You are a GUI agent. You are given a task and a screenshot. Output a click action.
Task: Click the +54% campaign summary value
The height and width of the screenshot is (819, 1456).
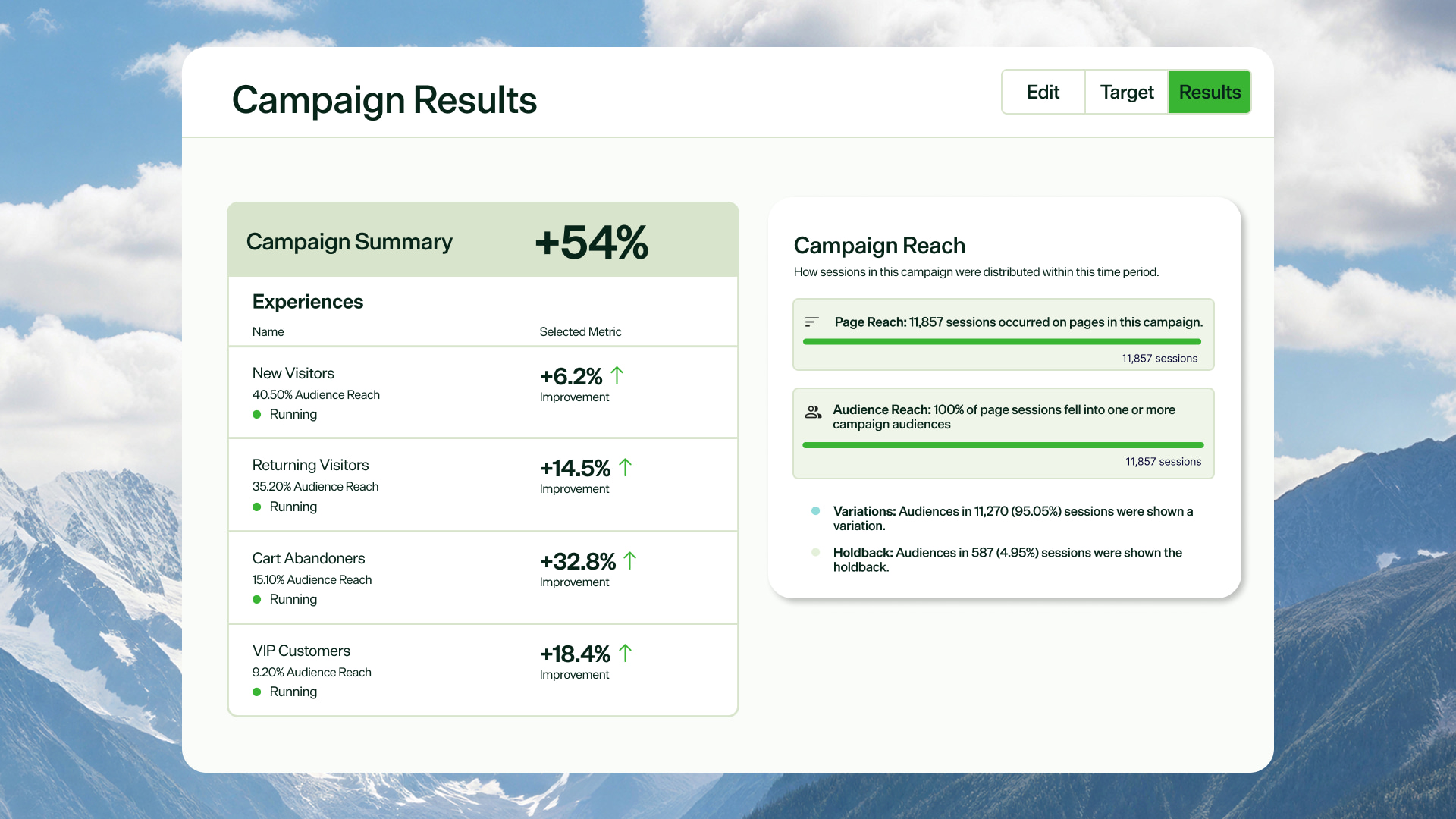(x=591, y=243)
